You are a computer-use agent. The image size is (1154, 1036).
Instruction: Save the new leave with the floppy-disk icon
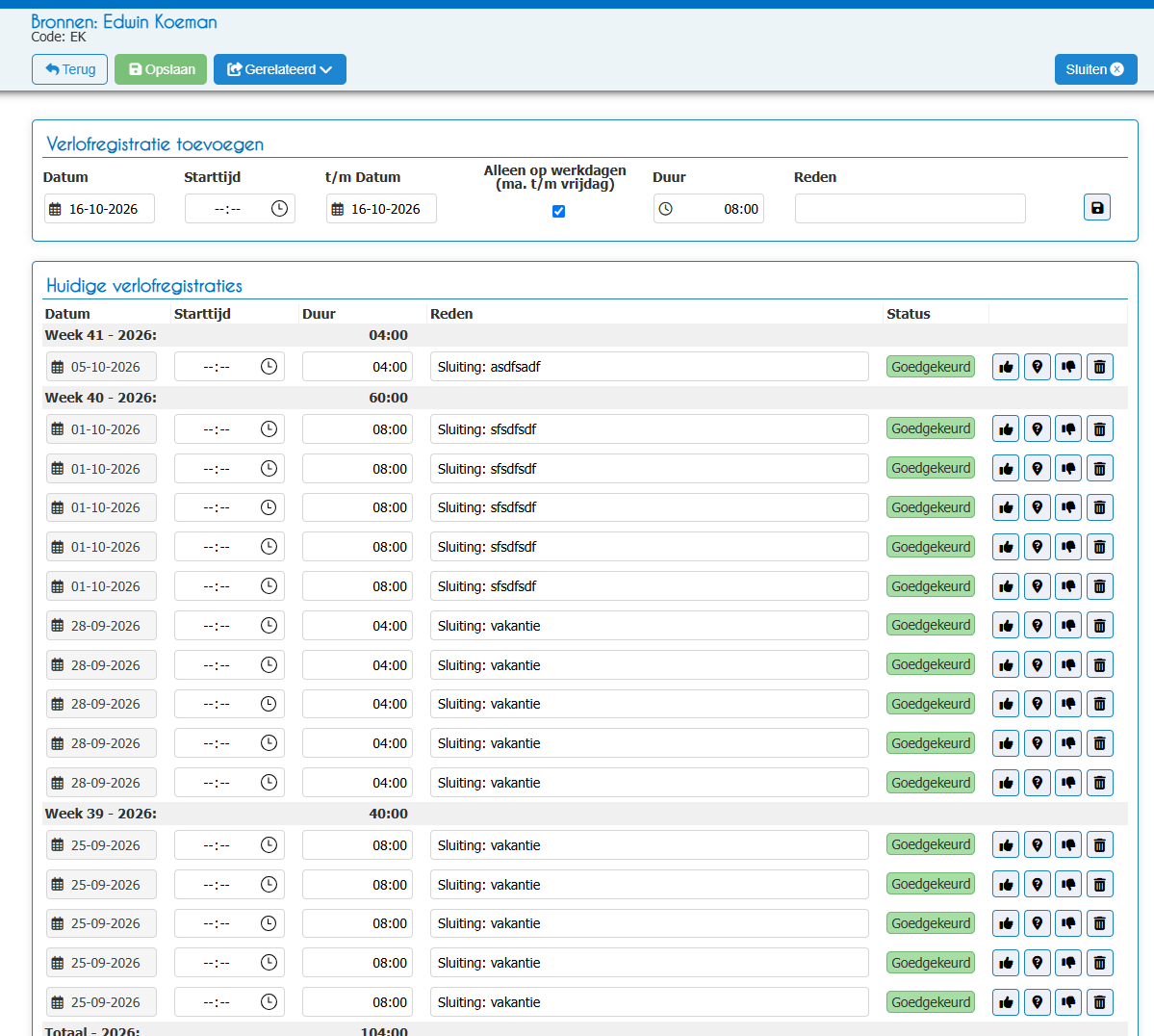tap(1096, 208)
